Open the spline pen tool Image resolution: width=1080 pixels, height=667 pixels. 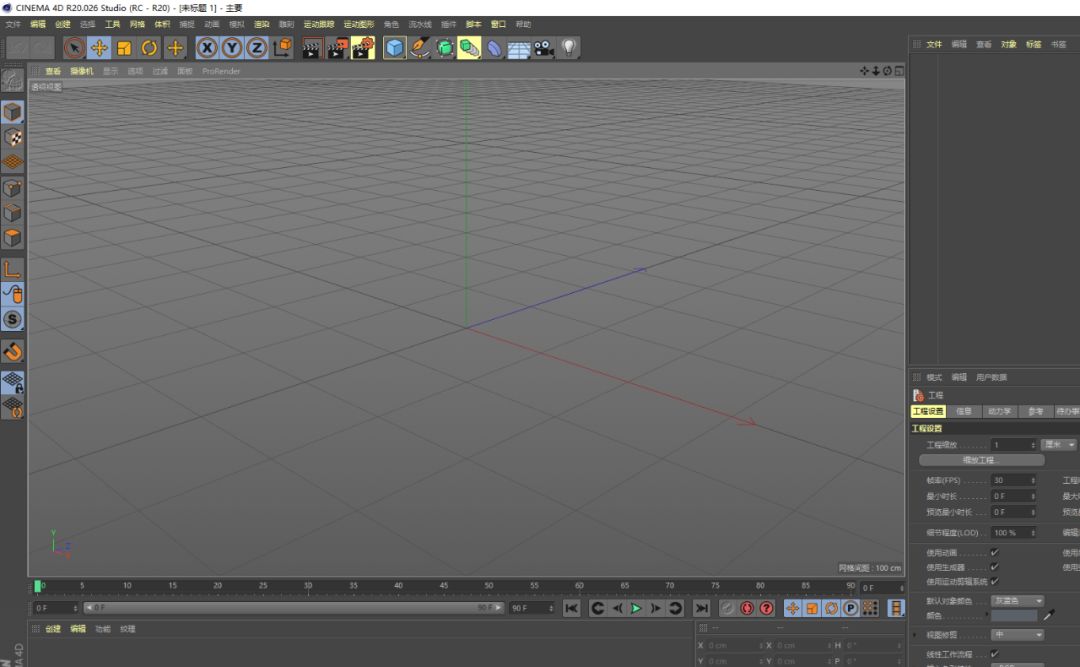coord(419,48)
